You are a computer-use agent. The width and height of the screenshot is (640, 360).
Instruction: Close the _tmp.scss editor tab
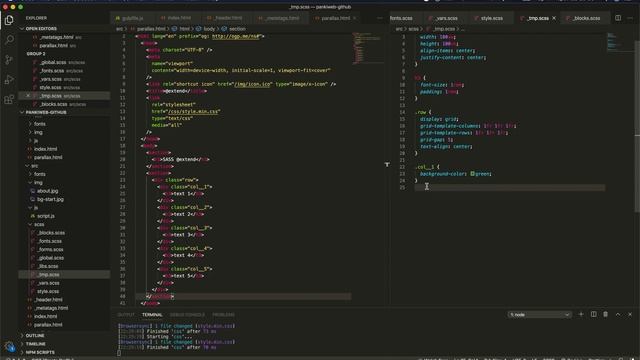554,18
